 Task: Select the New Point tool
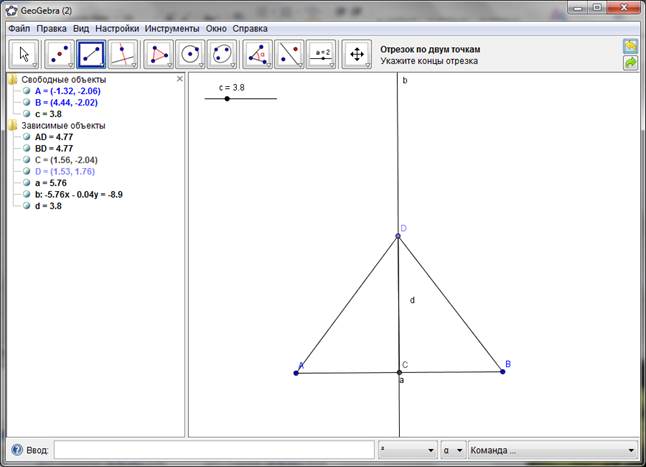pos(59,54)
